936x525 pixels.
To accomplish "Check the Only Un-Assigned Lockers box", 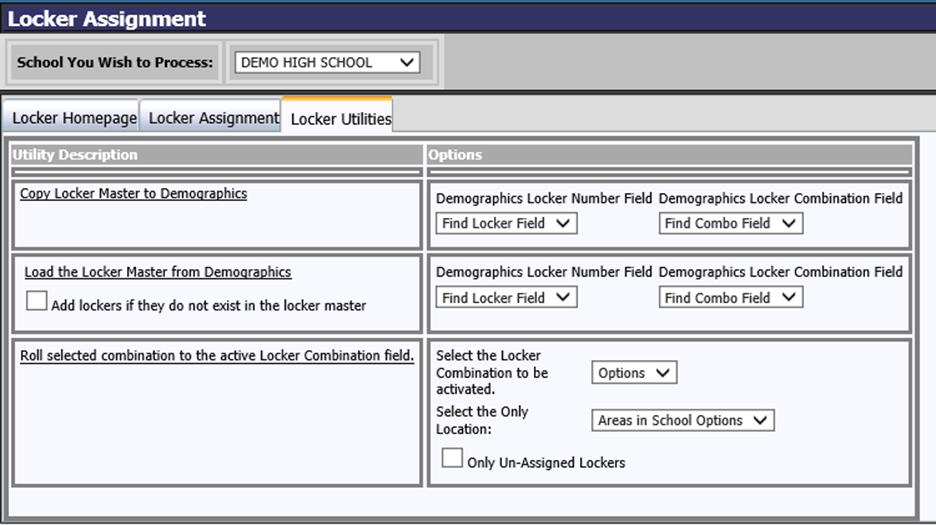I will pos(453,459).
